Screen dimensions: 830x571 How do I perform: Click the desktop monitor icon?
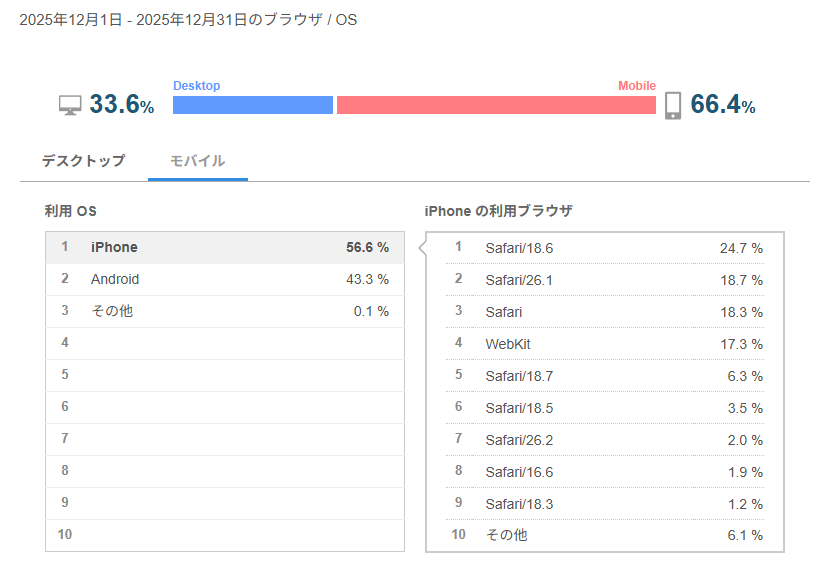coord(70,105)
